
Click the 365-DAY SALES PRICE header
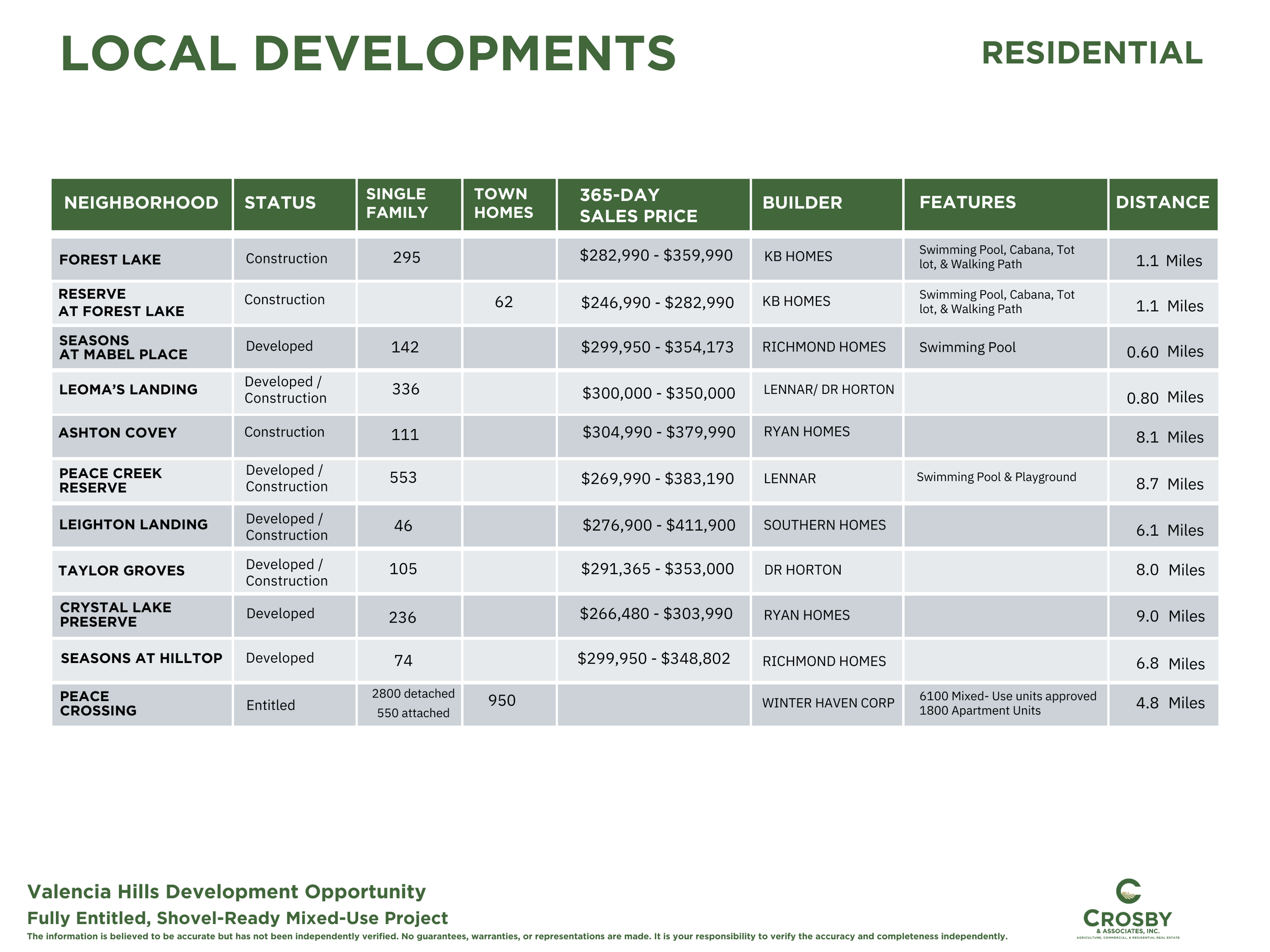pos(638,206)
